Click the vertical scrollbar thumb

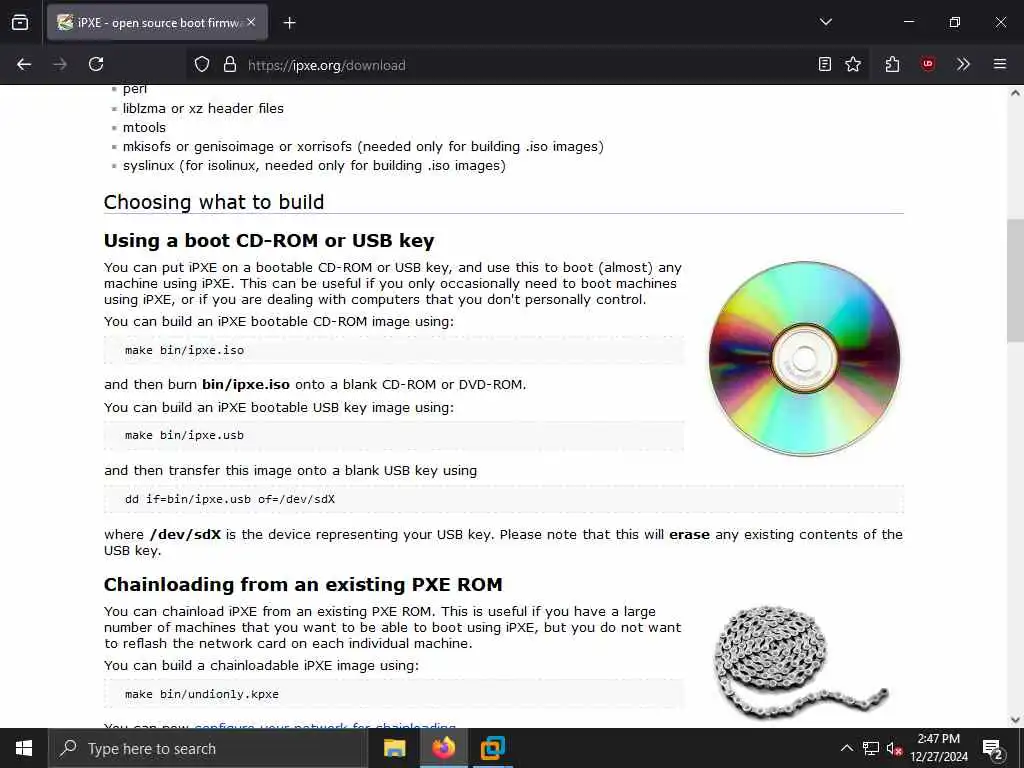(1015, 281)
